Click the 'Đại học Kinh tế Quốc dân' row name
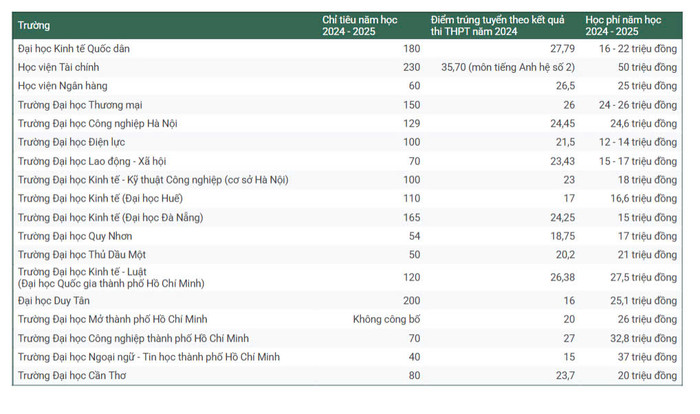This screenshot has width=700, height=414. pyautogui.click(x=88, y=48)
